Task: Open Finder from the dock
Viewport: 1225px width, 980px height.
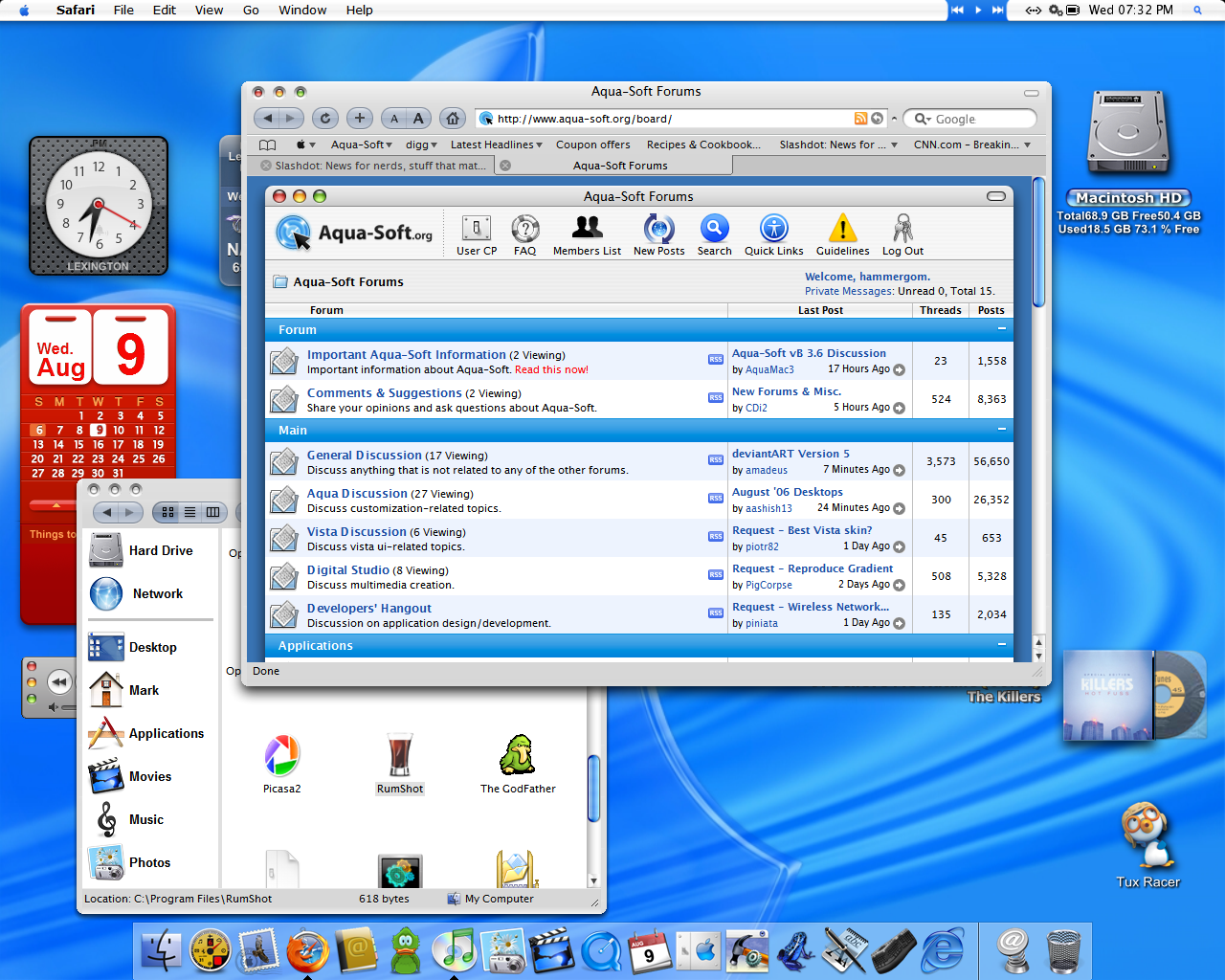Action: 161,950
